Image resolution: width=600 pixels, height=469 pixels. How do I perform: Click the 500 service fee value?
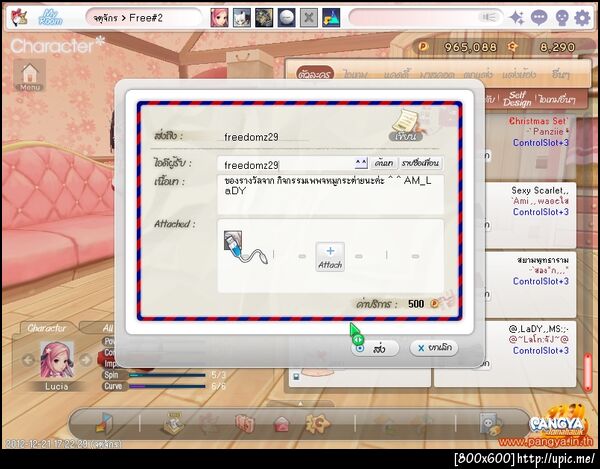click(416, 304)
